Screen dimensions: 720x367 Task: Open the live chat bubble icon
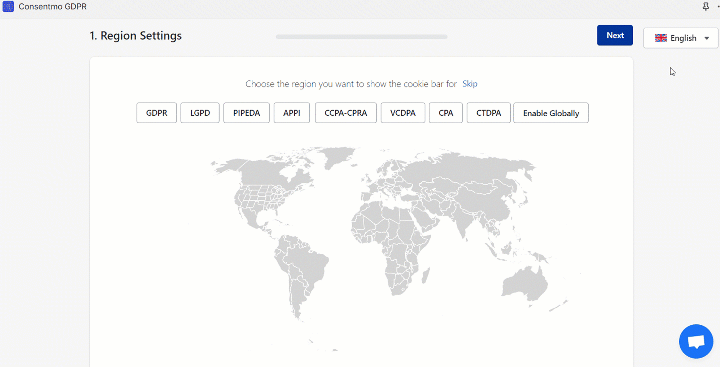(696, 341)
